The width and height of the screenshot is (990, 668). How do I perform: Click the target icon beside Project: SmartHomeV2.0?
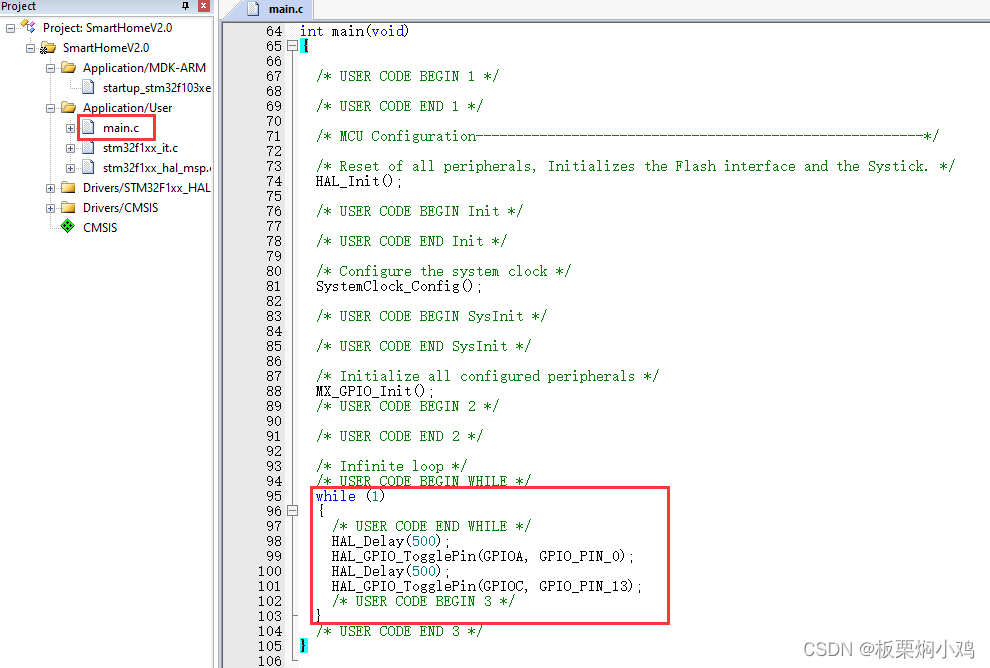(x=27, y=25)
